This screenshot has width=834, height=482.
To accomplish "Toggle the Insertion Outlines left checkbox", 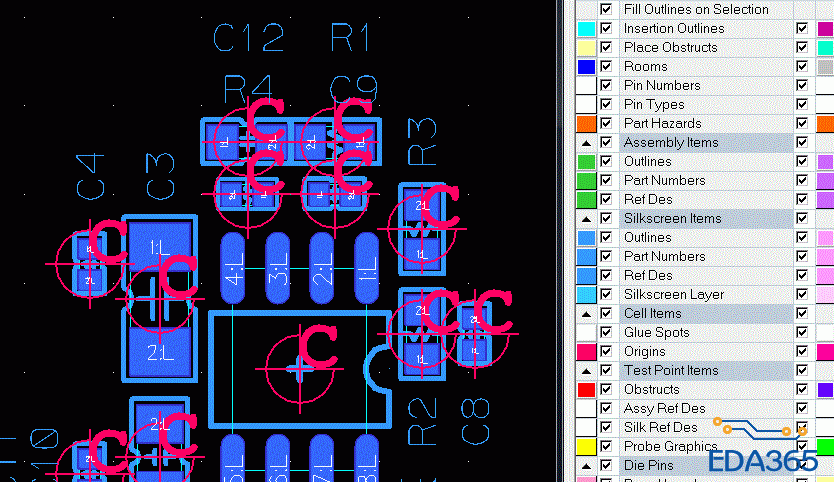I will [606, 28].
